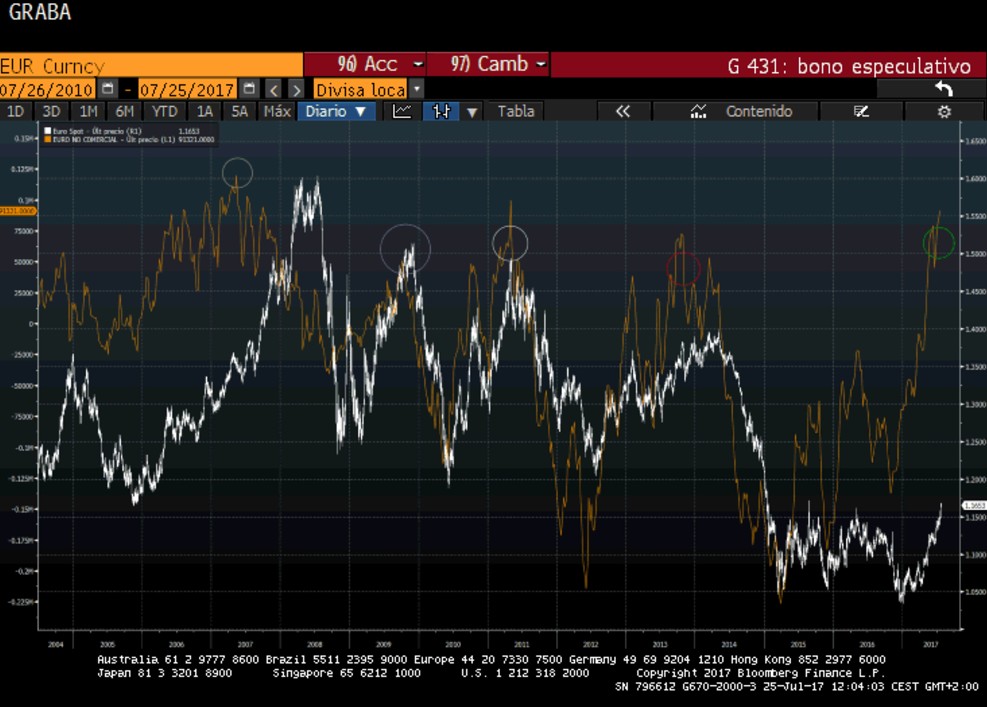Click the EUR Curncy security field
Viewport: 987px width, 707px height.
(150, 66)
